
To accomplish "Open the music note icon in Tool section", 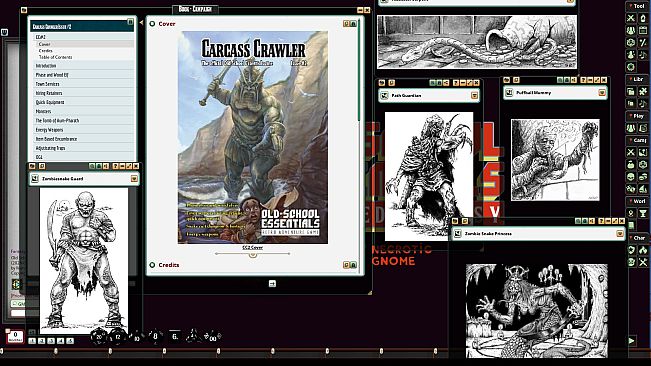I will coord(643,54).
